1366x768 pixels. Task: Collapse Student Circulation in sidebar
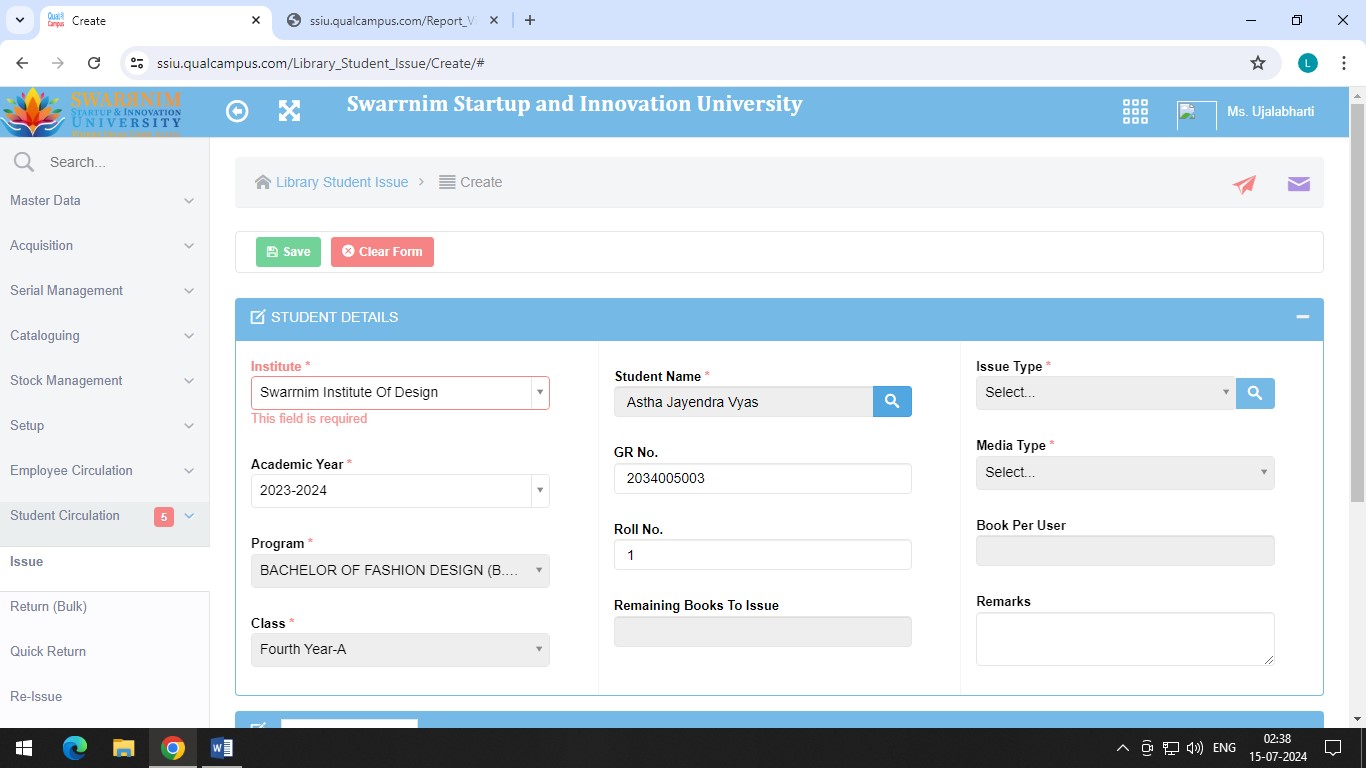pyautogui.click(x=104, y=516)
